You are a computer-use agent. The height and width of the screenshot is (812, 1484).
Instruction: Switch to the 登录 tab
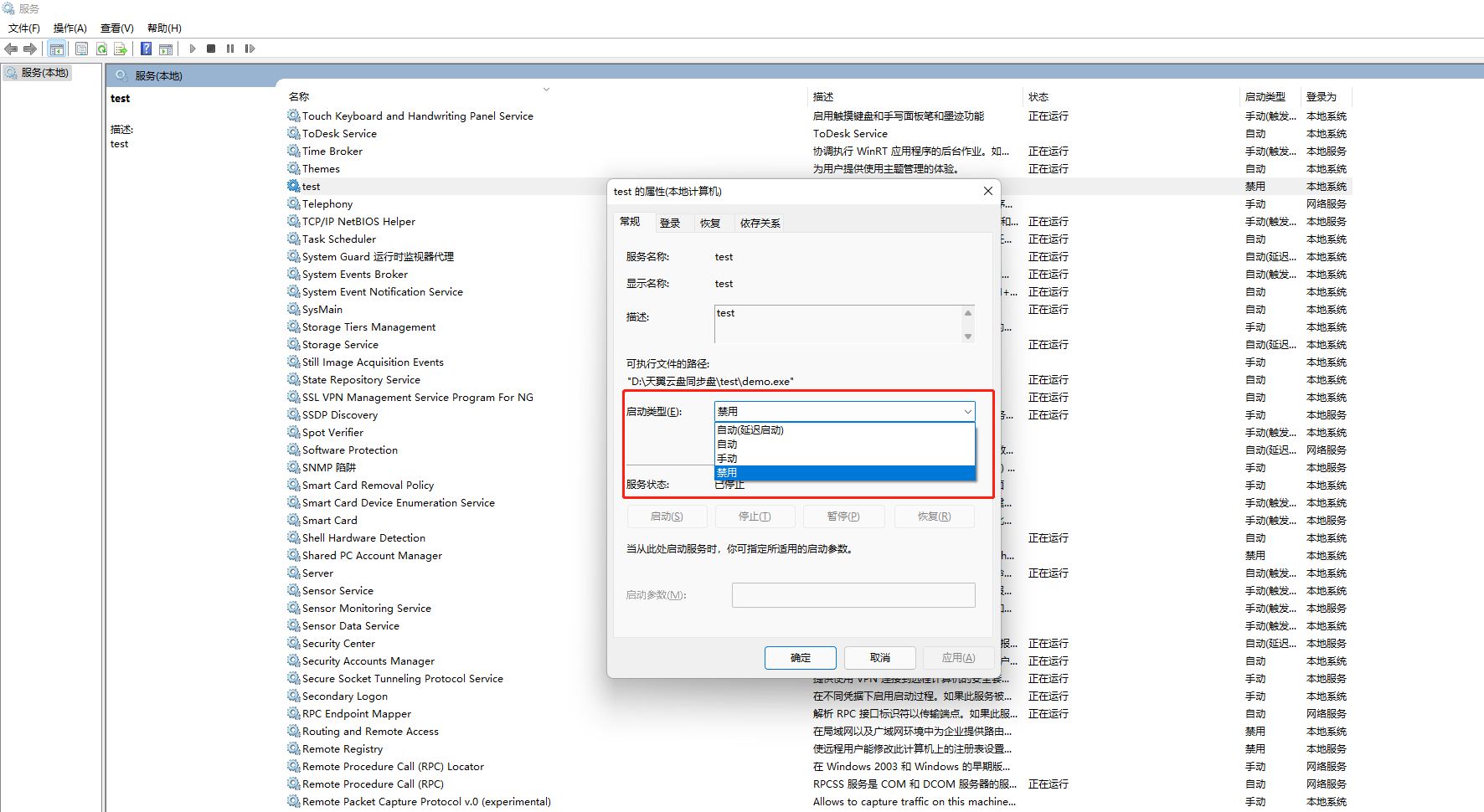(x=672, y=222)
